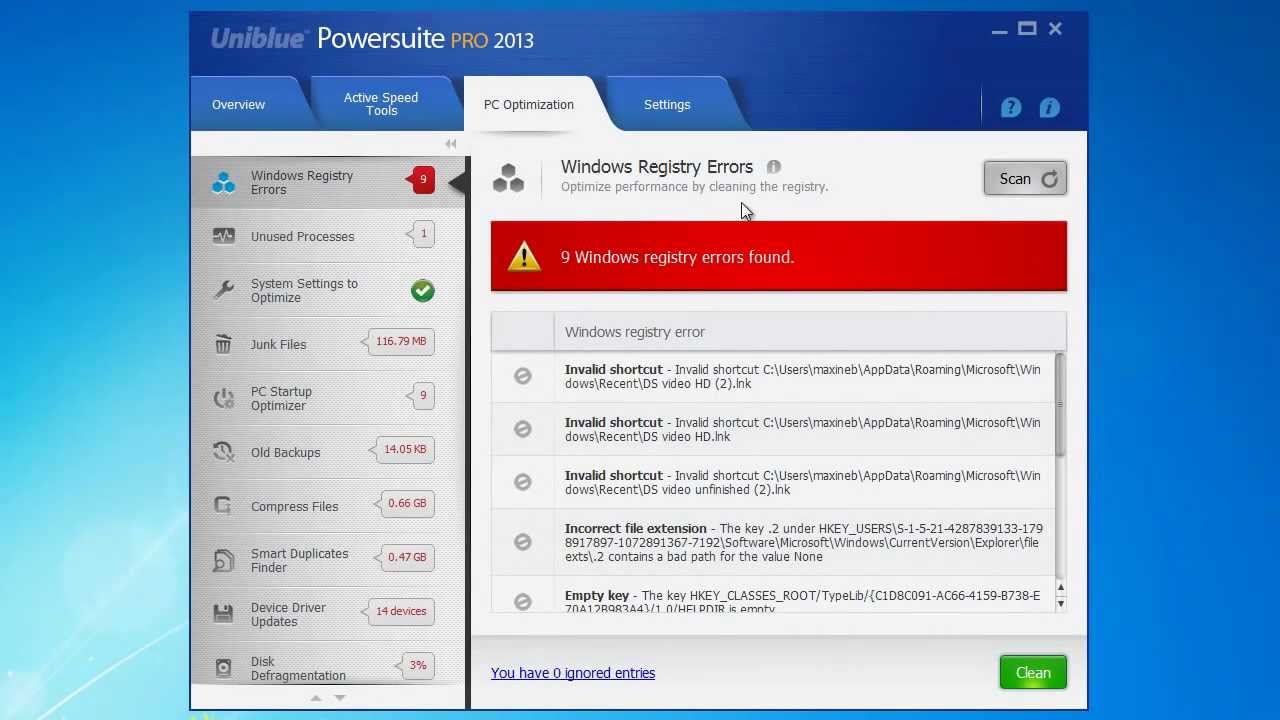Minimize the Powersuite window
Viewport: 1280px width, 720px height.
tap(999, 30)
